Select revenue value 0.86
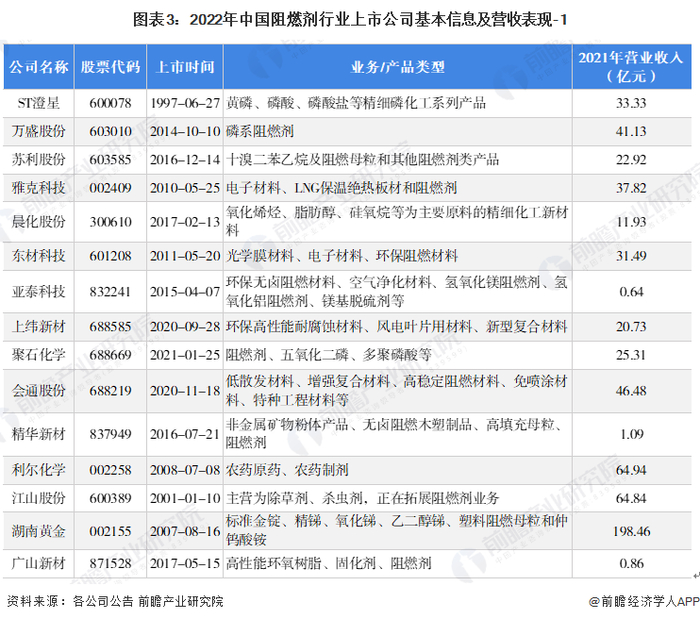Viewport: 700px width, 621px height. [x=631, y=563]
